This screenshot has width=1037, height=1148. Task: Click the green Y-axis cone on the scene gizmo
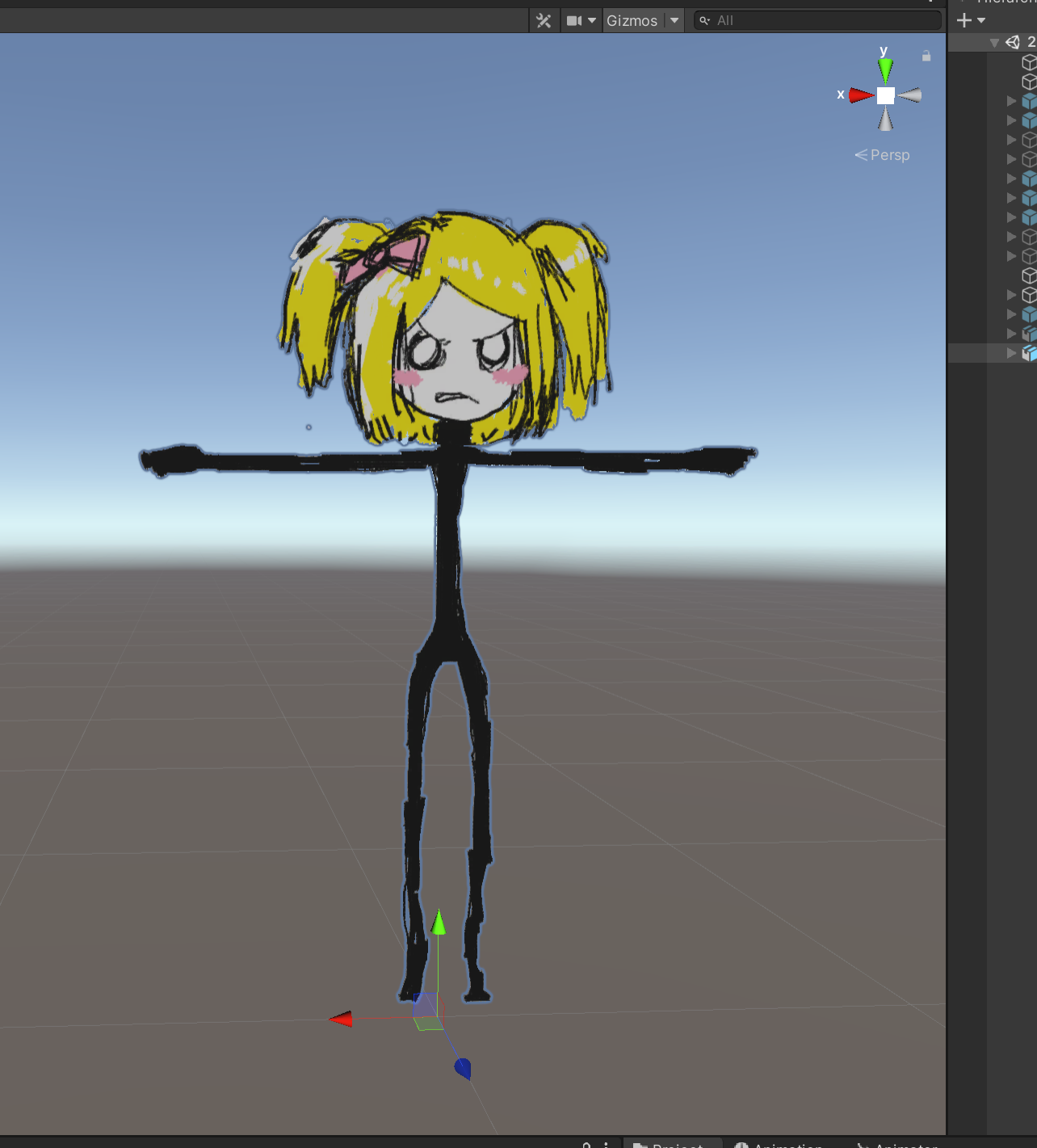pos(885,69)
